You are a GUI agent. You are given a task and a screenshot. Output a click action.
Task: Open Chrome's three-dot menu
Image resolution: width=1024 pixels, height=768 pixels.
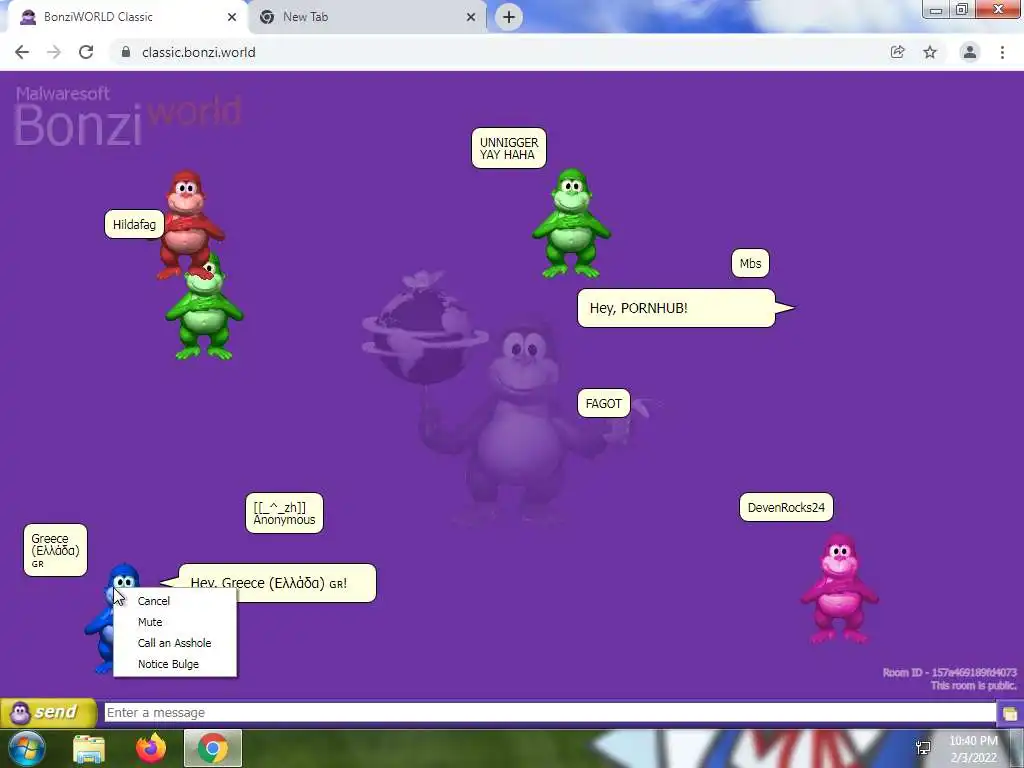(x=1002, y=52)
